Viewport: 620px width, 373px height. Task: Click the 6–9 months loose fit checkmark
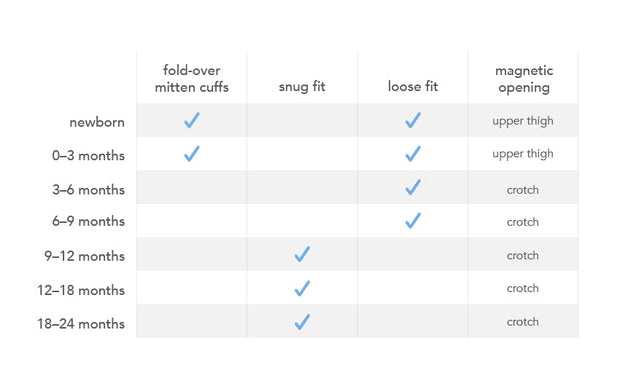pyautogui.click(x=413, y=221)
